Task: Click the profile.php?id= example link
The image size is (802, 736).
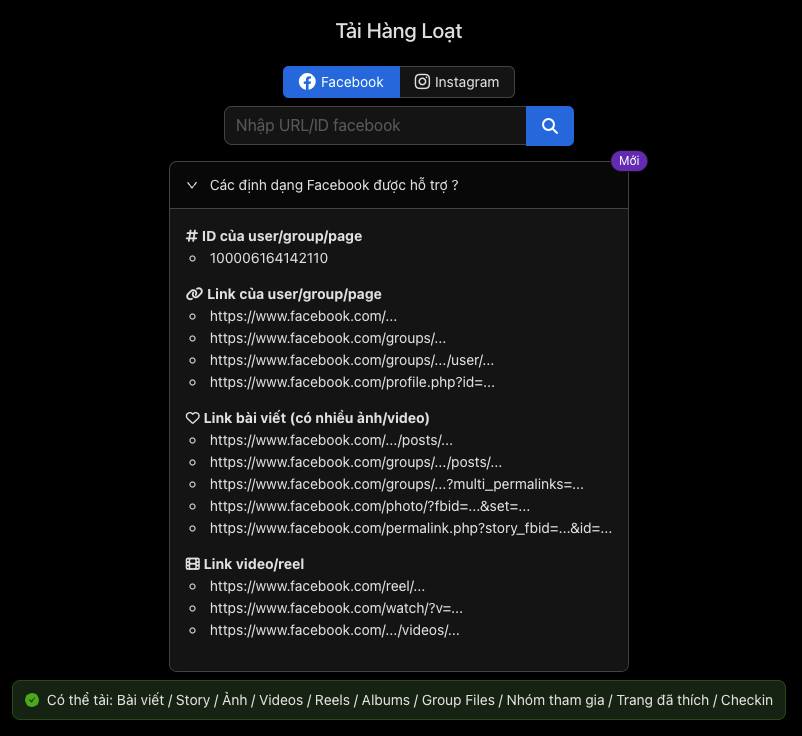Action: coord(352,382)
